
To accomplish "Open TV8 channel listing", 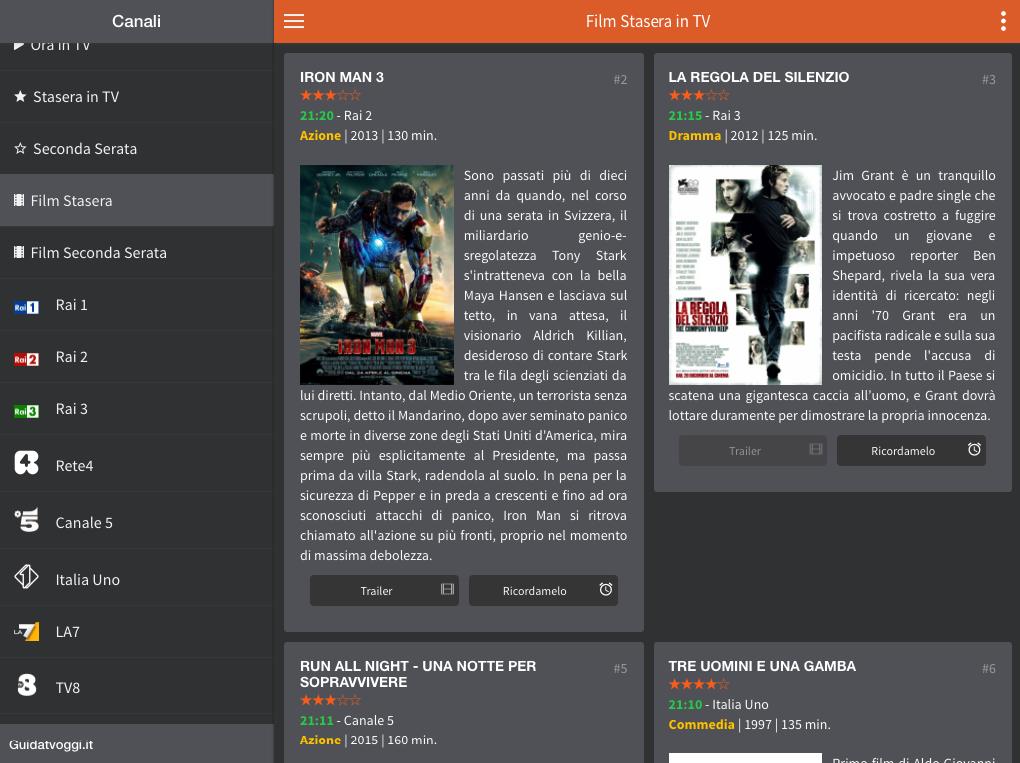I will 137,686.
